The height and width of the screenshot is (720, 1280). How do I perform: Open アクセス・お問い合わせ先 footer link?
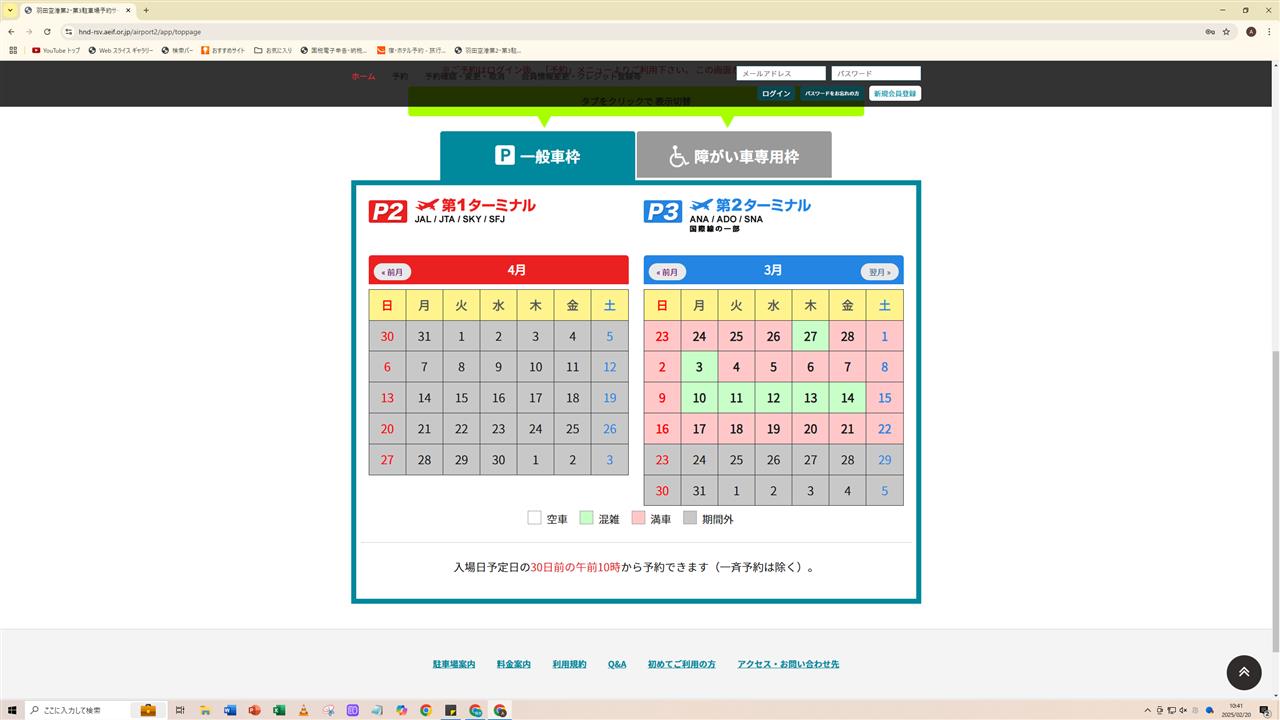pos(788,664)
